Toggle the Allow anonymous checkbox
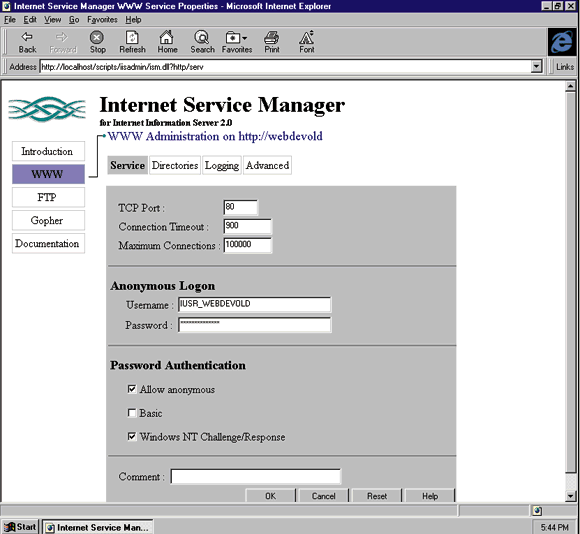This screenshot has width=580, height=534. tap(132, 389)
